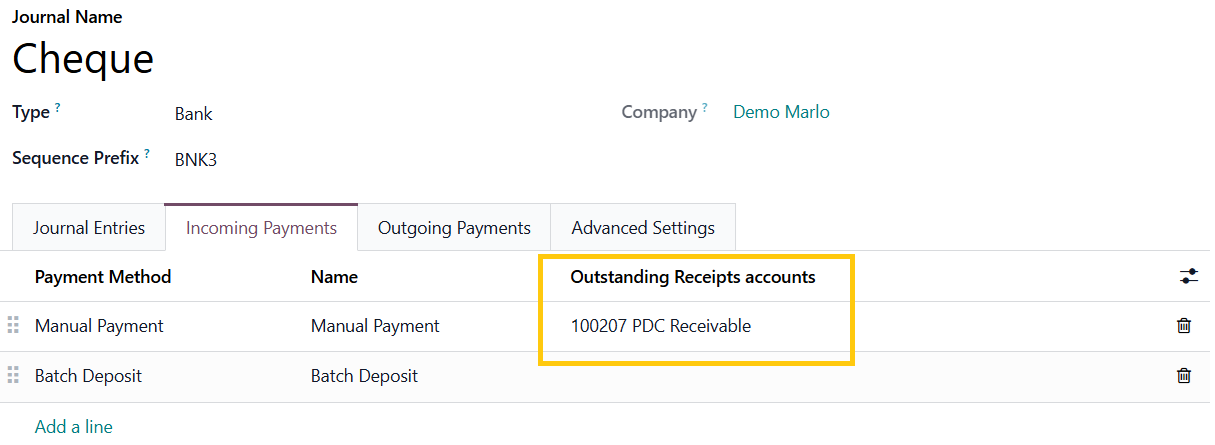Viewport: 1215px width, 445px height.
Task: Delete the Batch Deposit line
Action: (1183, 376)
